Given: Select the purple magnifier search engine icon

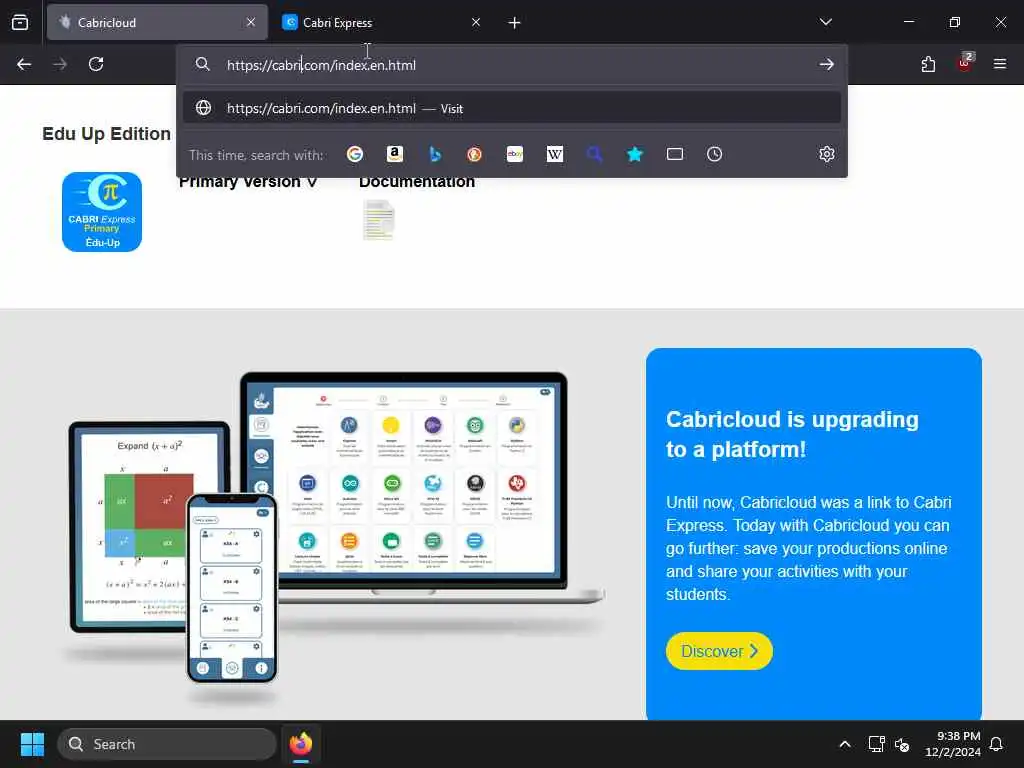Looking at the screenshot, I should [594, 154].
